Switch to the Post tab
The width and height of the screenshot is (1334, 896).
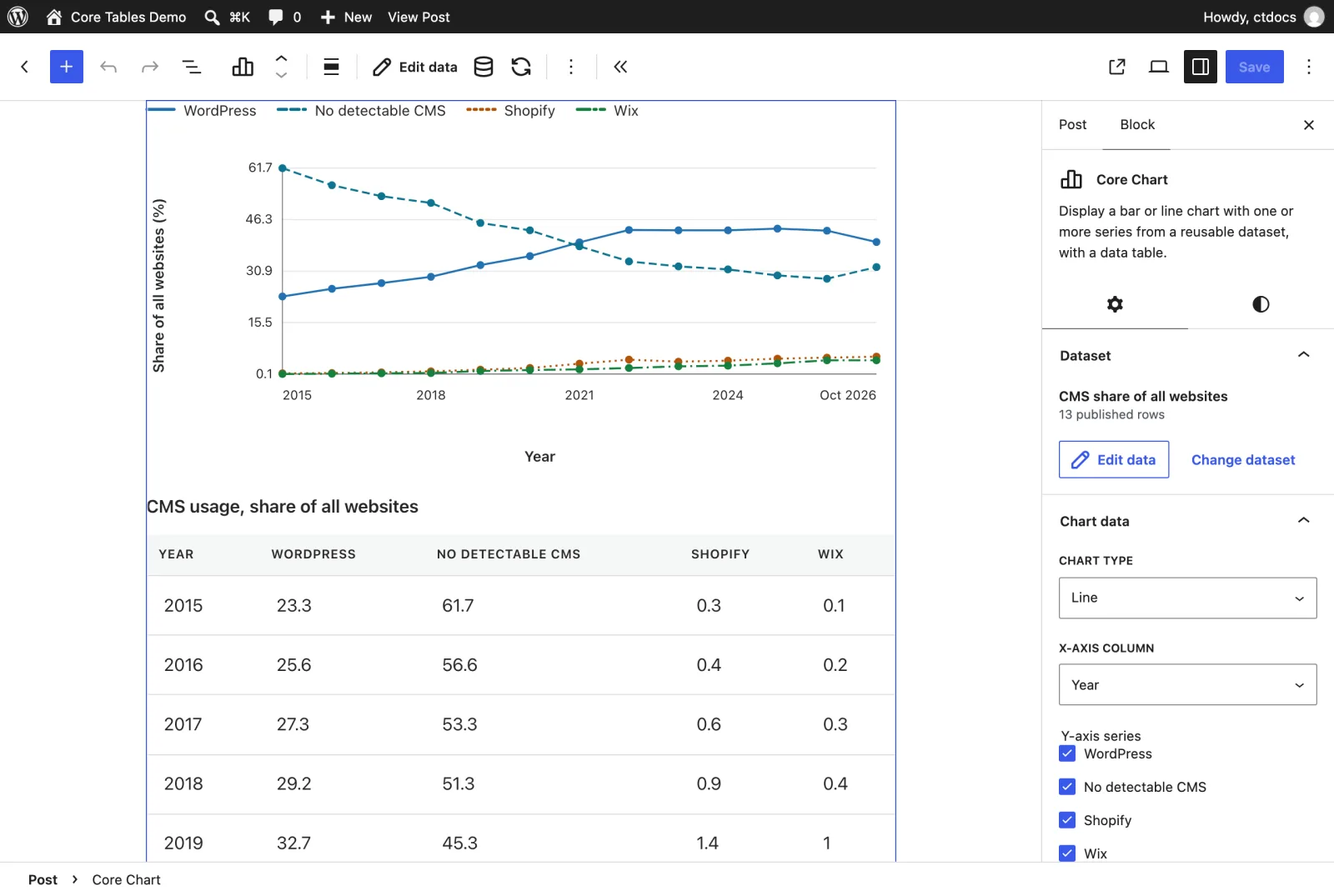1072,125
